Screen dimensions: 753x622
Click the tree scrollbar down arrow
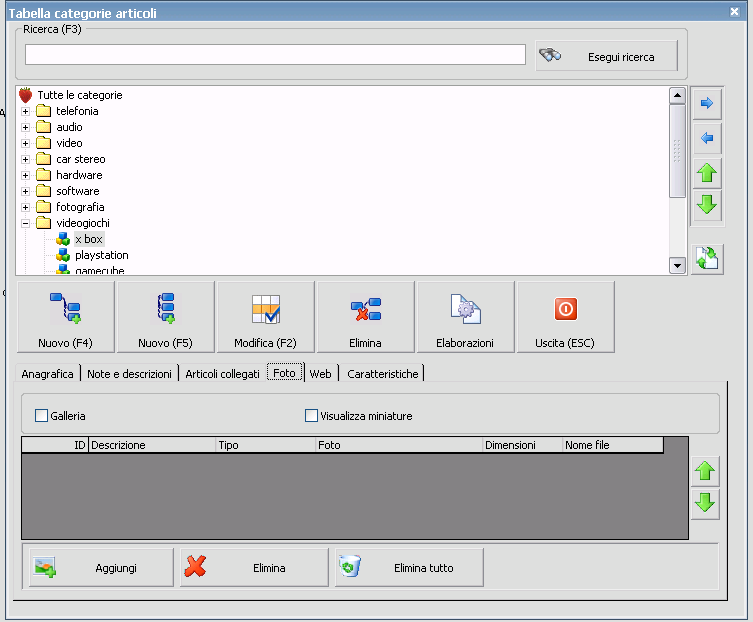(677, 265)
